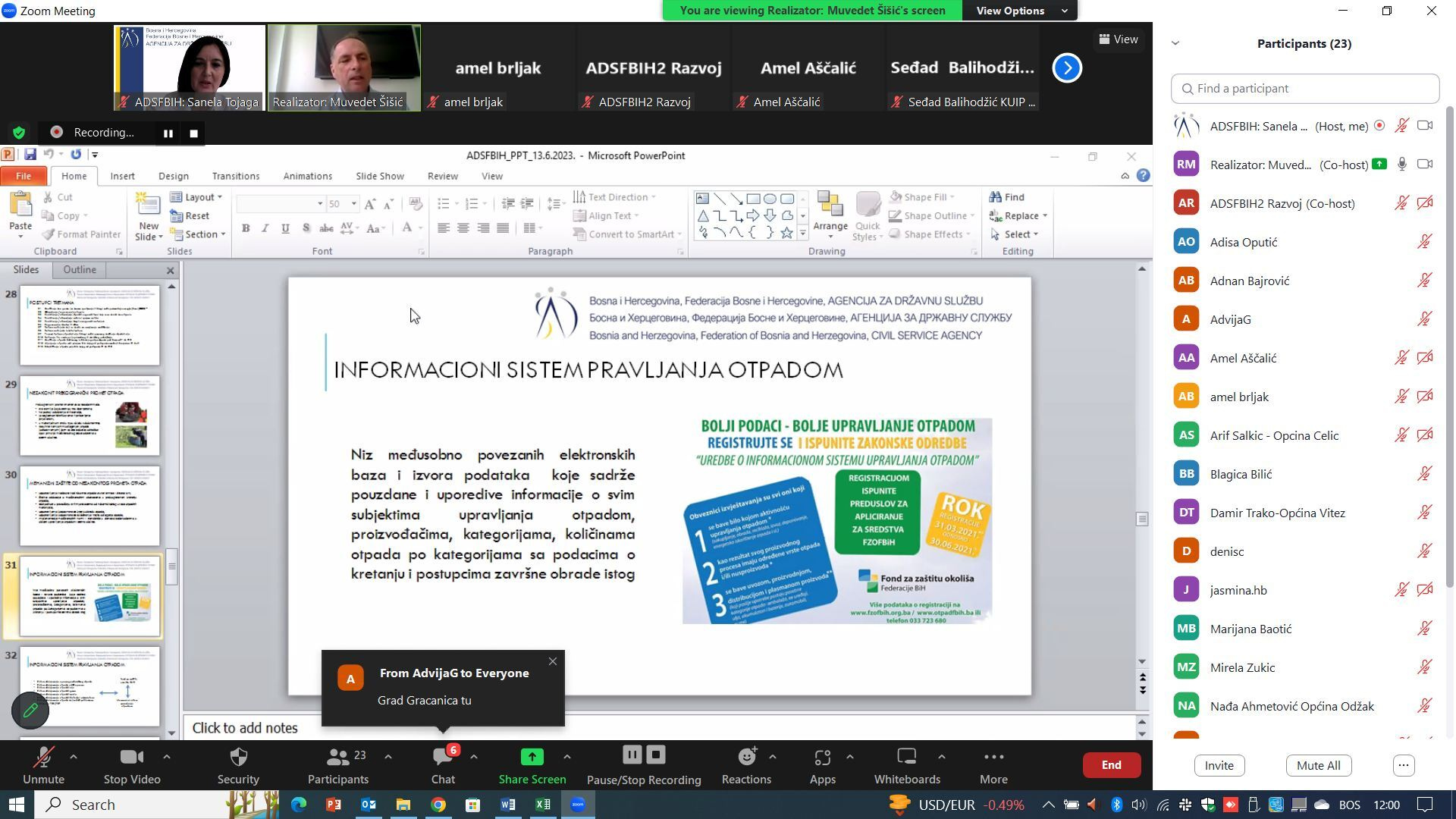The height and width of the screenshot is (819, 1456).
Task: Click Find in the Editing group
Action: click(1007, 197)
